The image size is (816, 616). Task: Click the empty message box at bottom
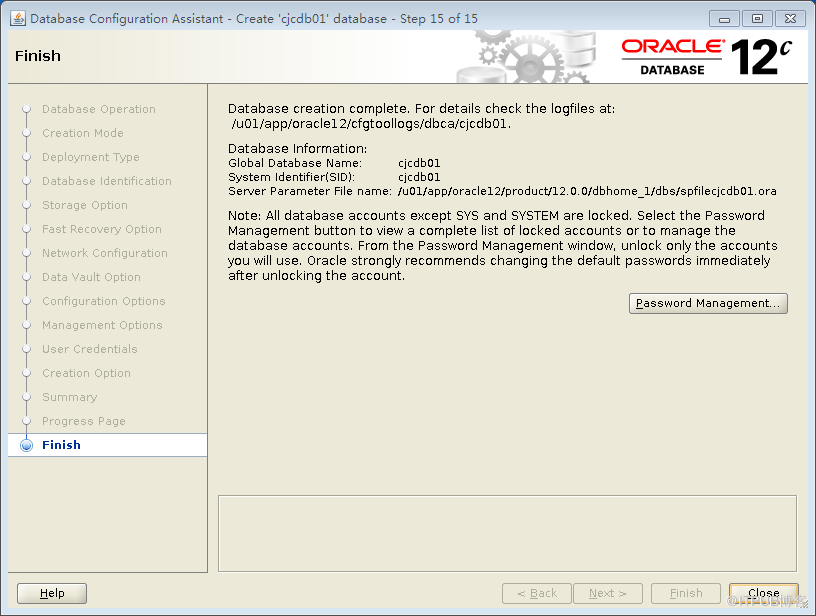(x=507, y=533)
